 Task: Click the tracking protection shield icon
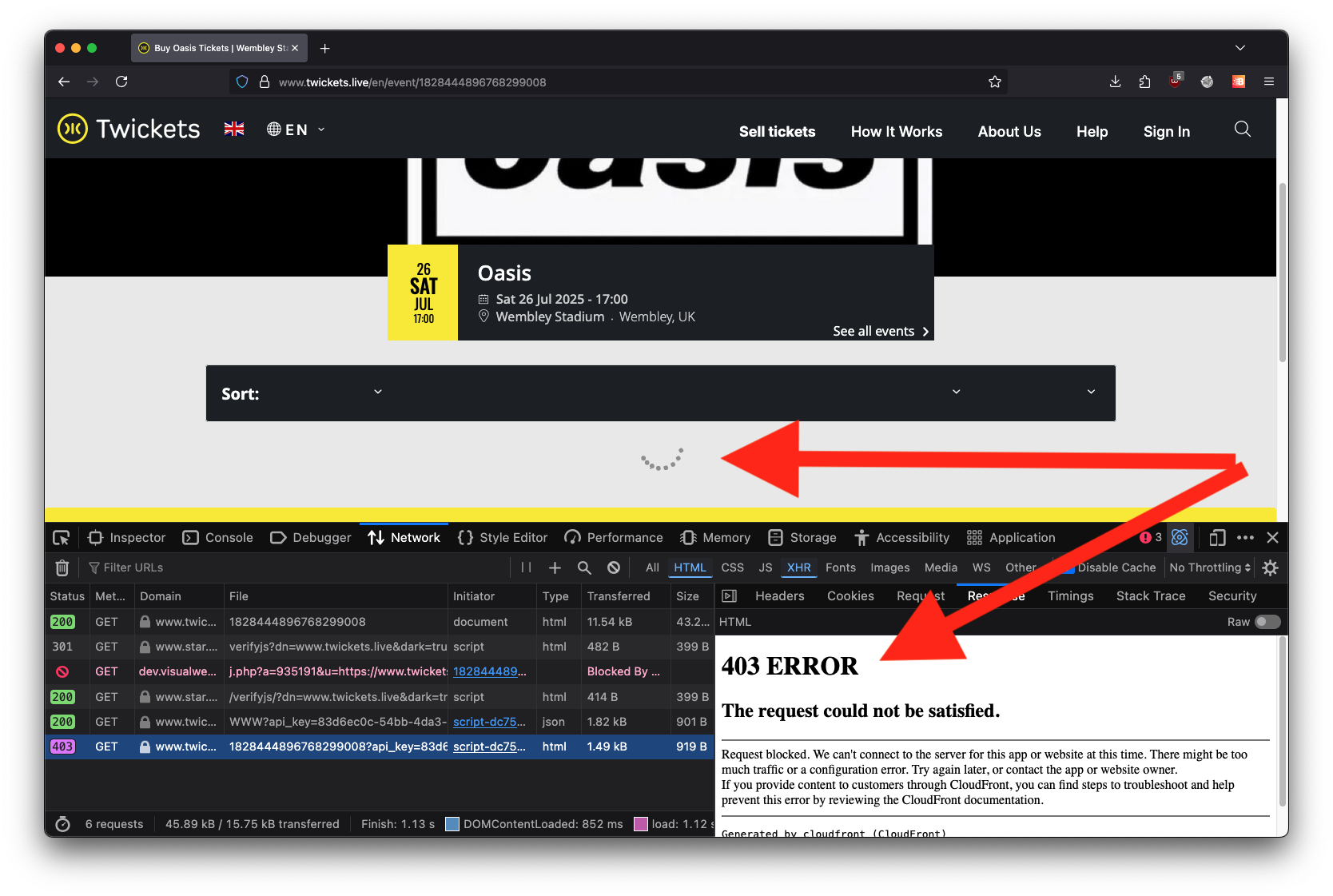242,82
